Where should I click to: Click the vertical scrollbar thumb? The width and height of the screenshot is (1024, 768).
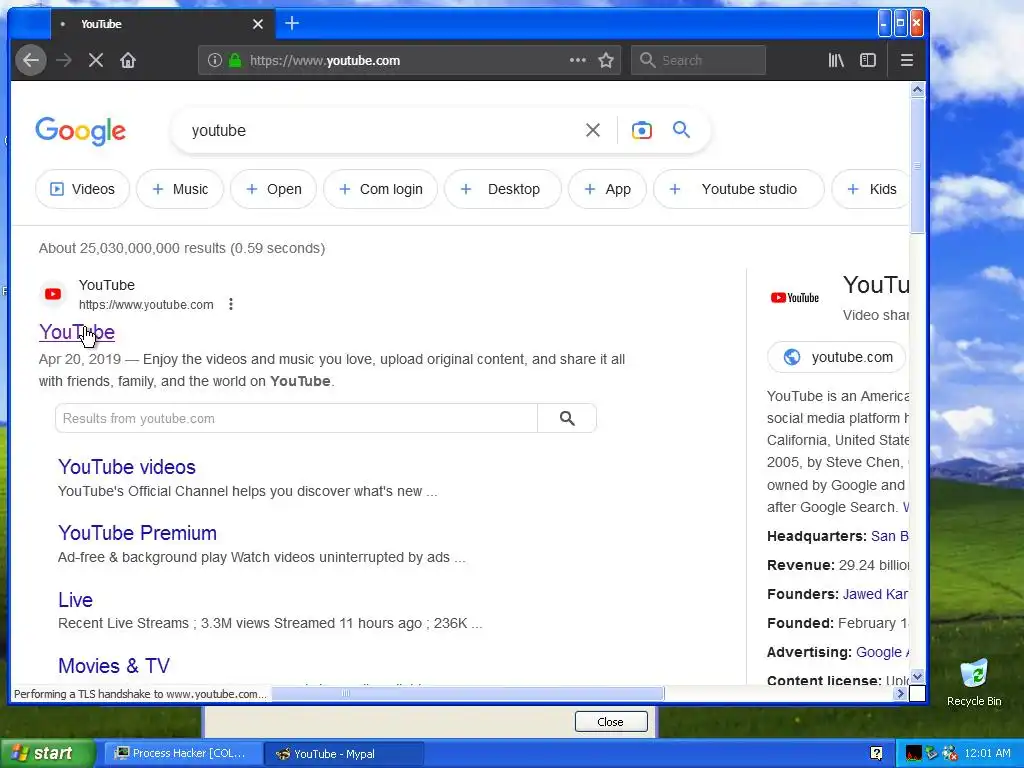click(x=918, y=165)
